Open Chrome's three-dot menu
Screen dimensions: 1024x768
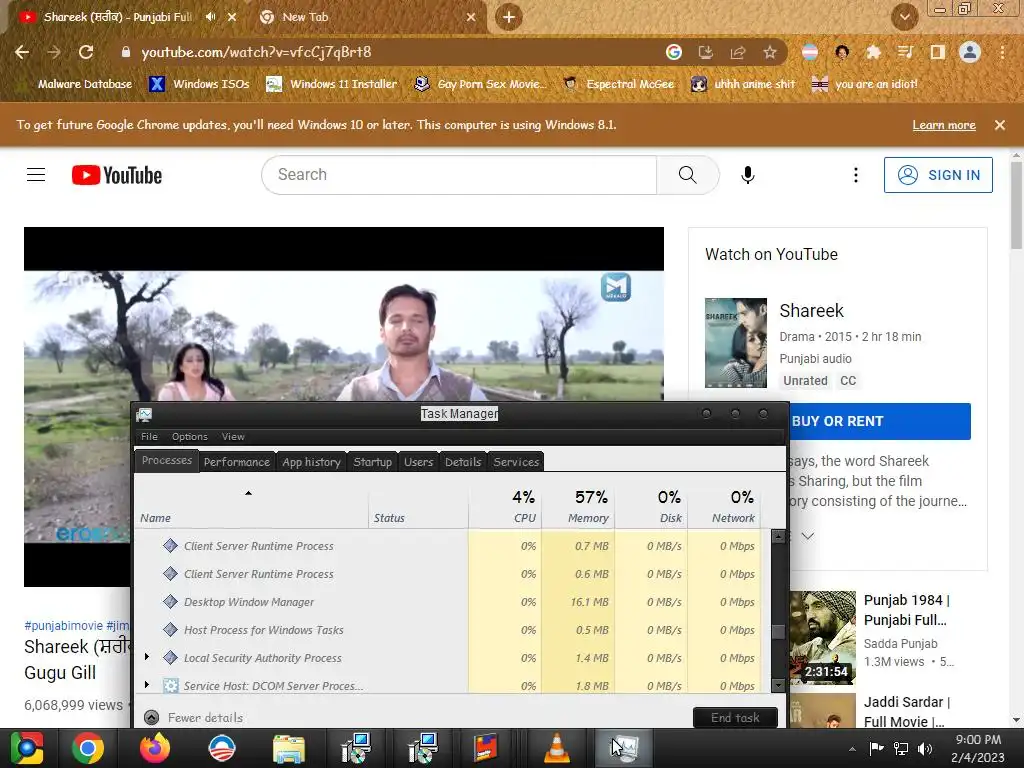(x=1002, y=52)
